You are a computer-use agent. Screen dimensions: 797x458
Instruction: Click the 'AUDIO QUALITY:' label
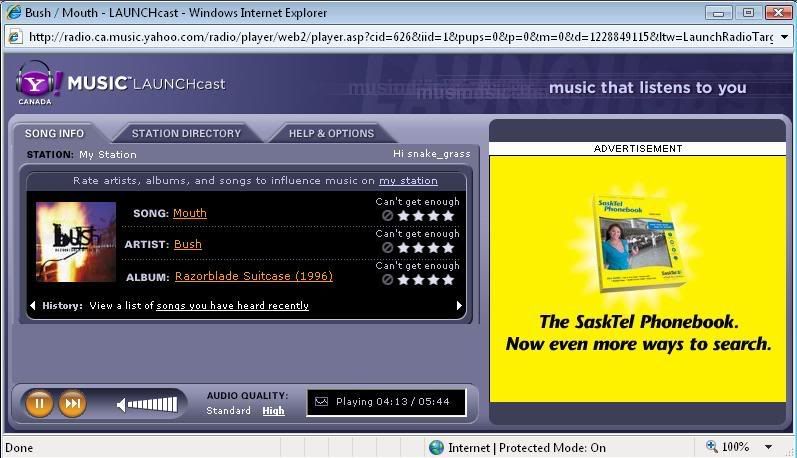248,395
